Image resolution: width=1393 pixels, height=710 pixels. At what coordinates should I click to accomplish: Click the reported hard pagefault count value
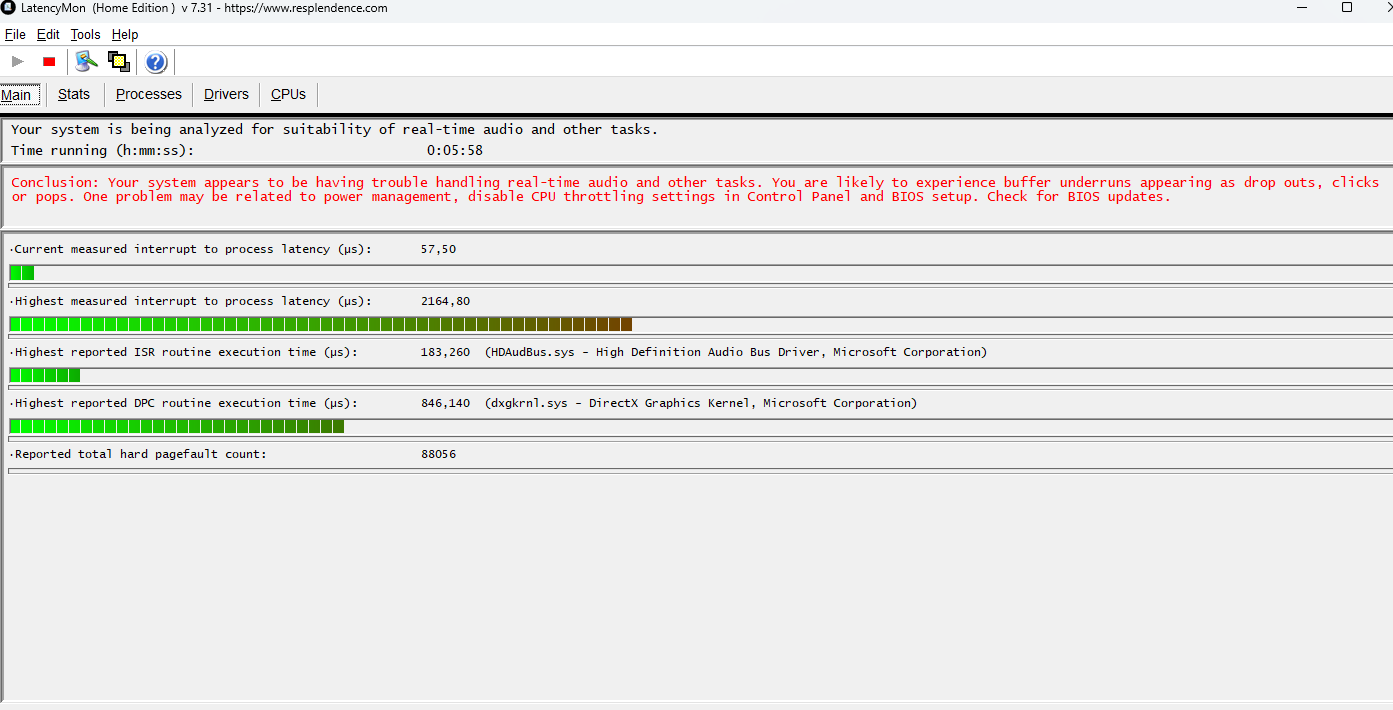438,453
